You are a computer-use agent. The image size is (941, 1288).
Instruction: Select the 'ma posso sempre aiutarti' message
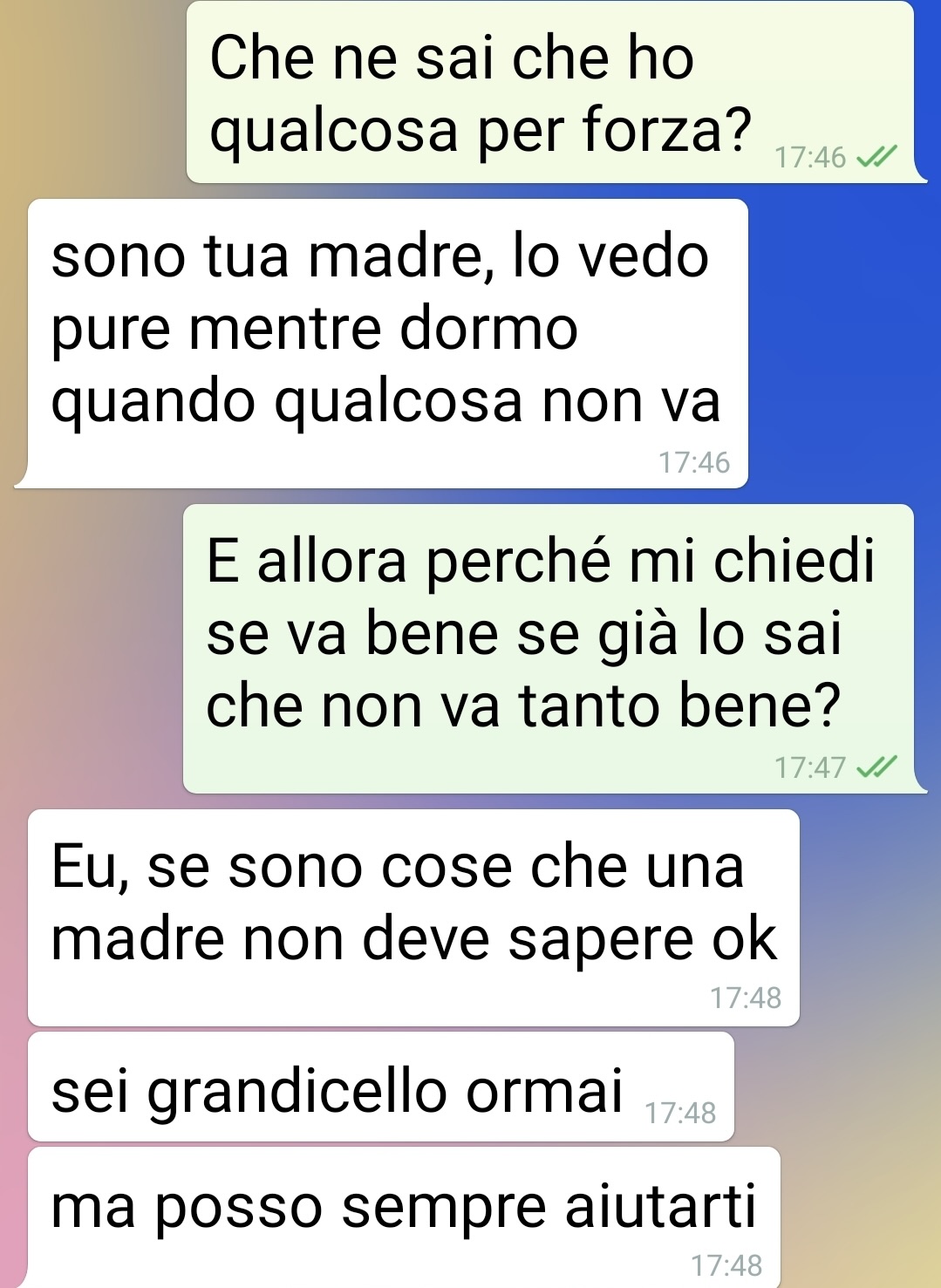[x=404, y=1217]
